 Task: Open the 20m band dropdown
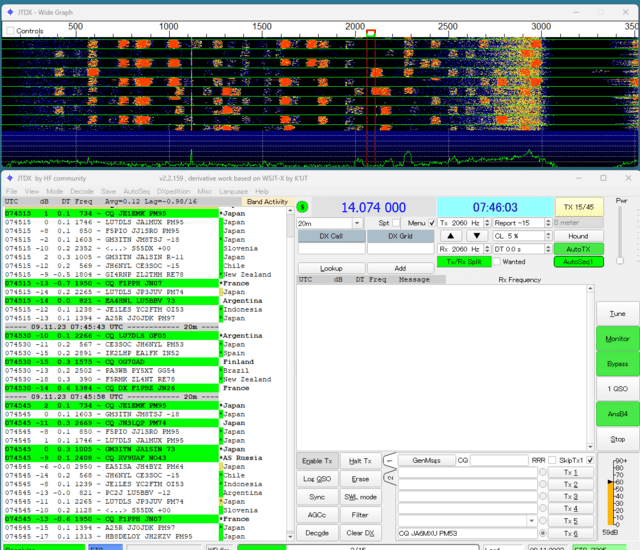[357, 223]
